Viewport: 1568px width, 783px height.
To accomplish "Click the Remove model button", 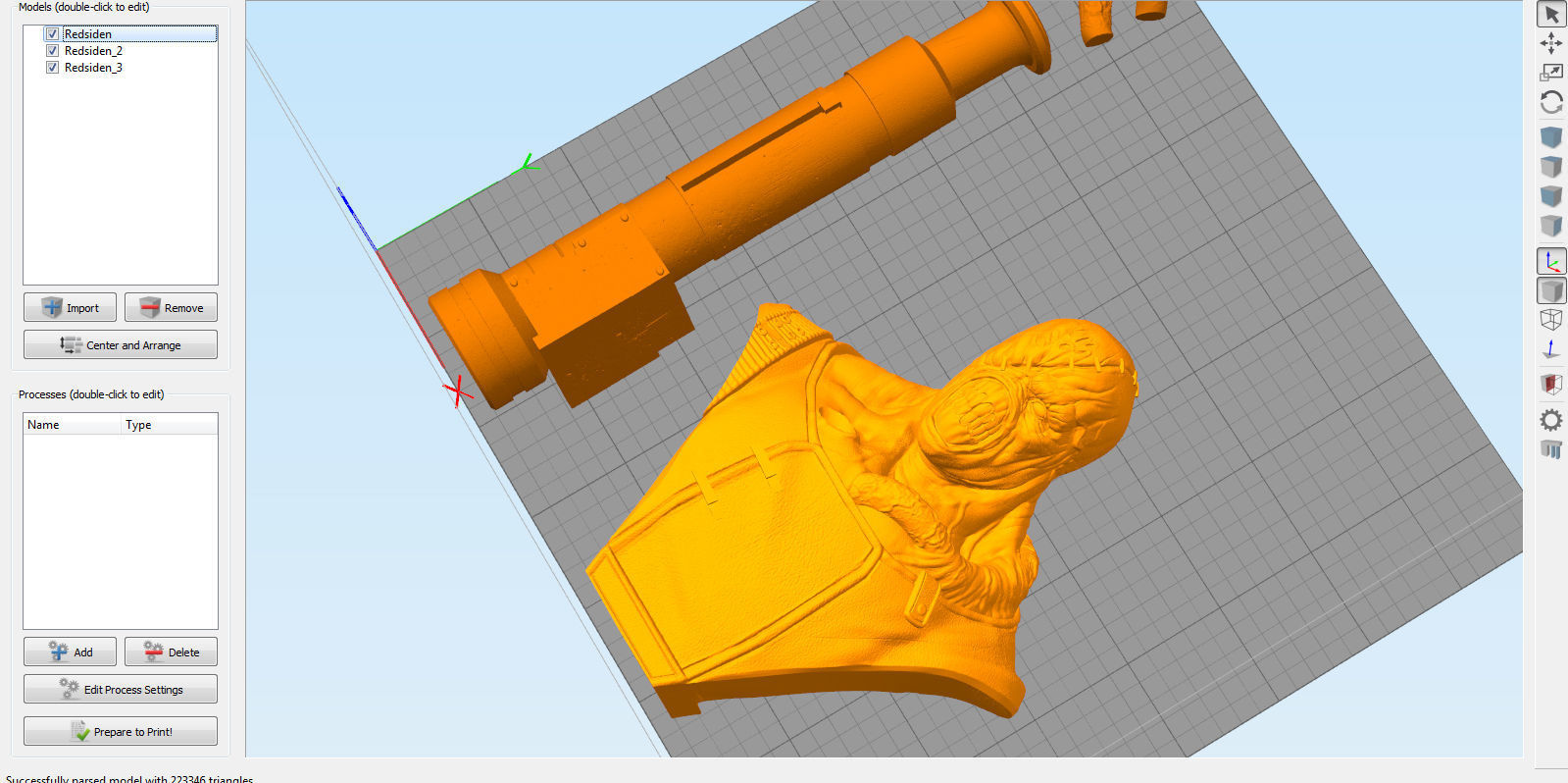I will coord(171,307).
